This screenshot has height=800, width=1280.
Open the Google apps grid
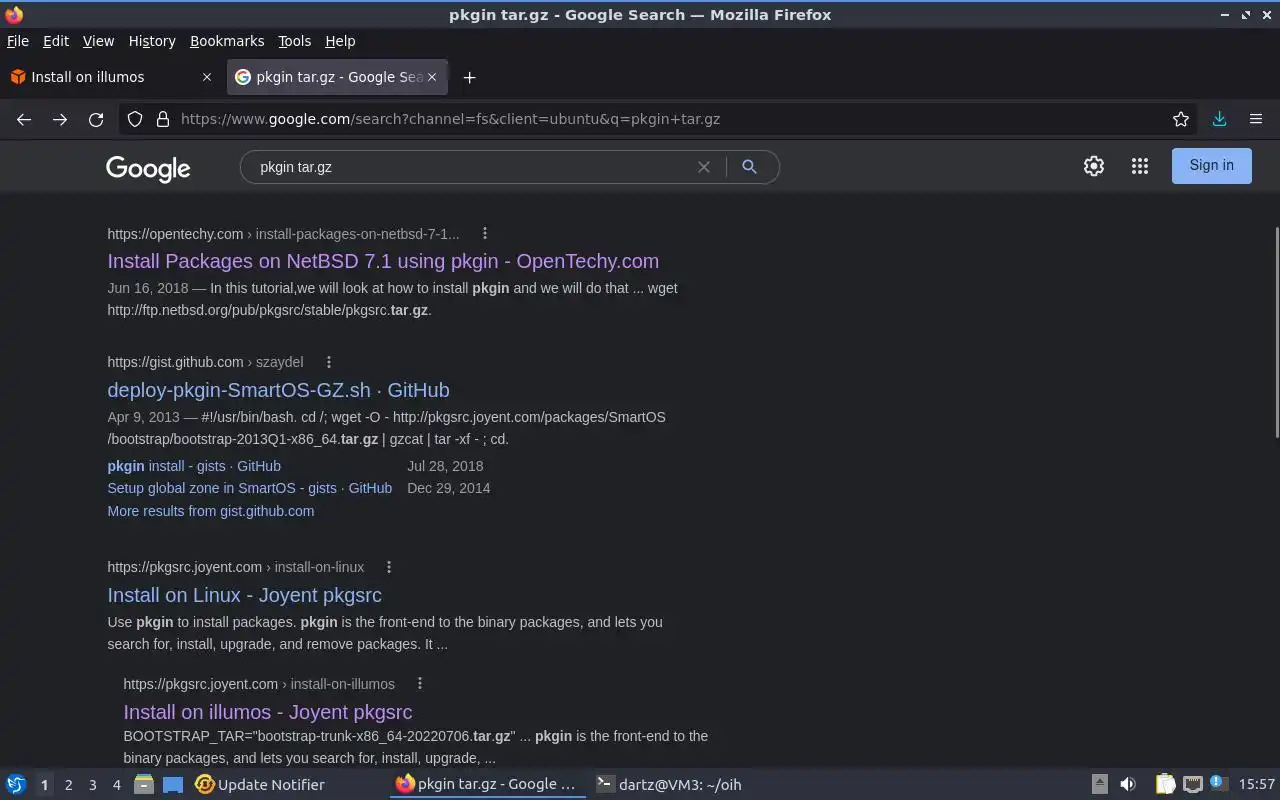(x=1140, y=166)
